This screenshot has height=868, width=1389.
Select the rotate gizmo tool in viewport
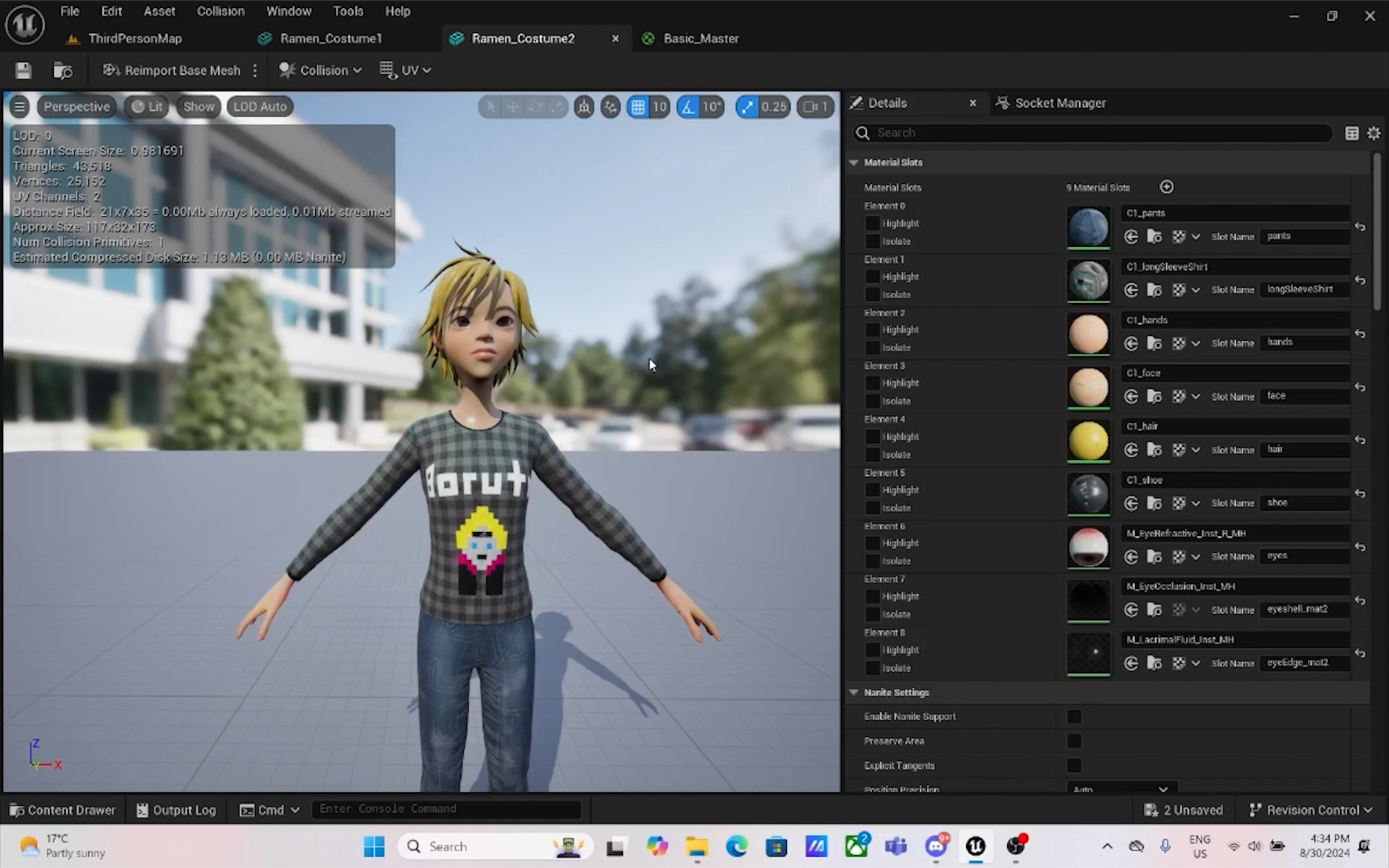pyautogui.click(x=535, y=107)
